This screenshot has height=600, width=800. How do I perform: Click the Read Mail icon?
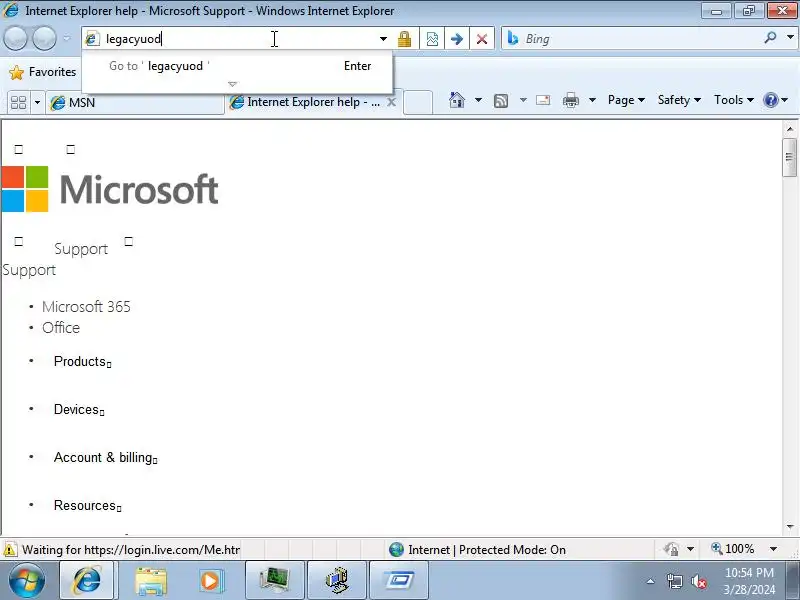coord(543,100)
